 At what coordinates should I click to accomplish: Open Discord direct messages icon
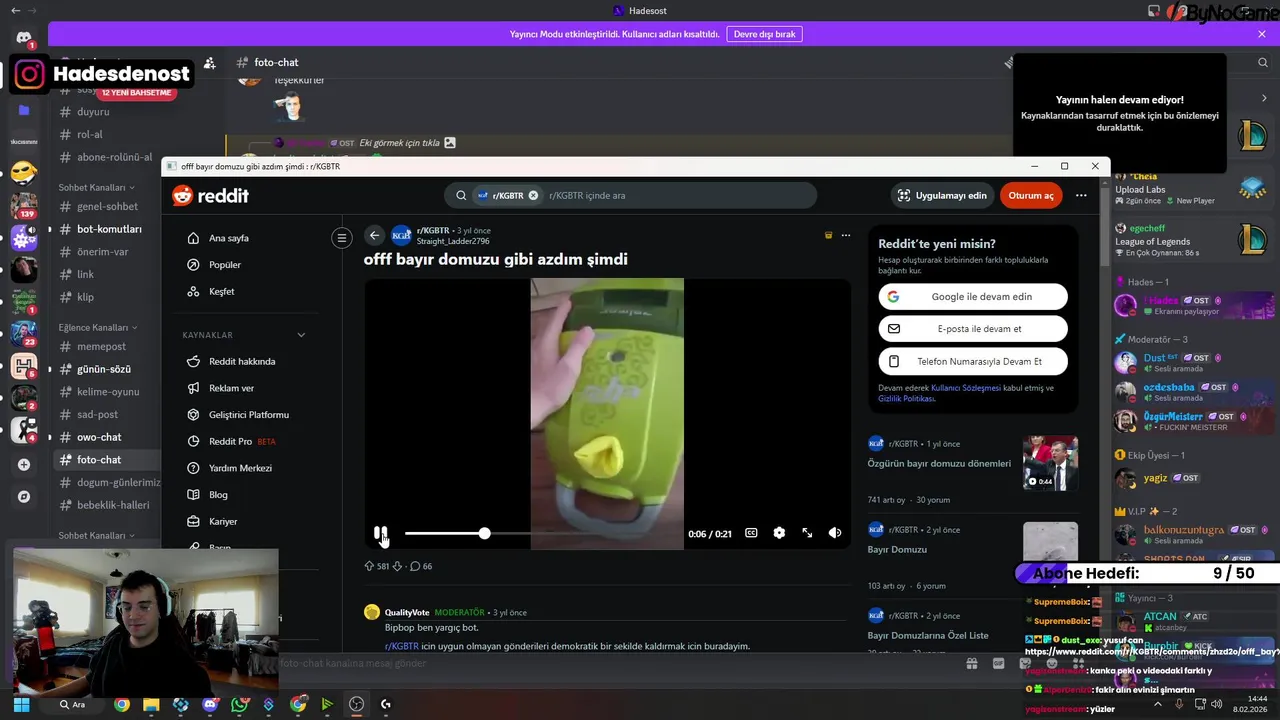[x=24, y=38]
